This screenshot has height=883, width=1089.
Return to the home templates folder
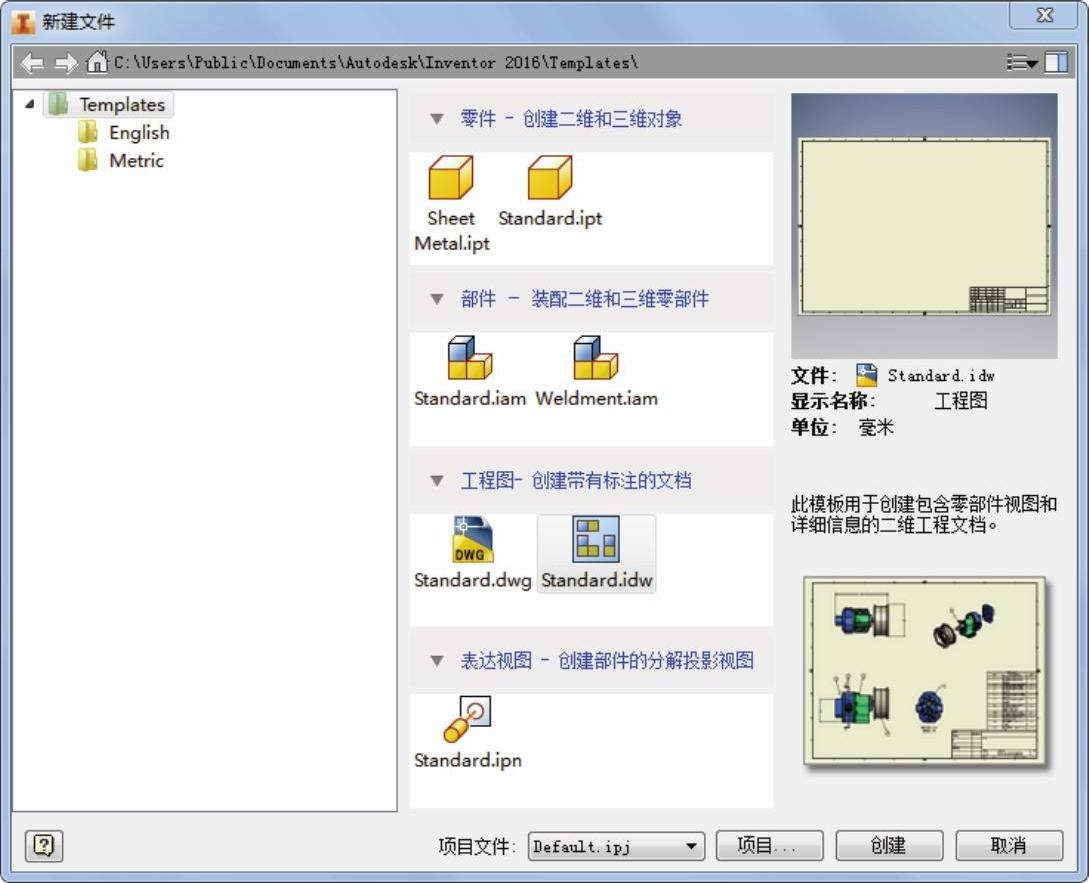[97, 62]
